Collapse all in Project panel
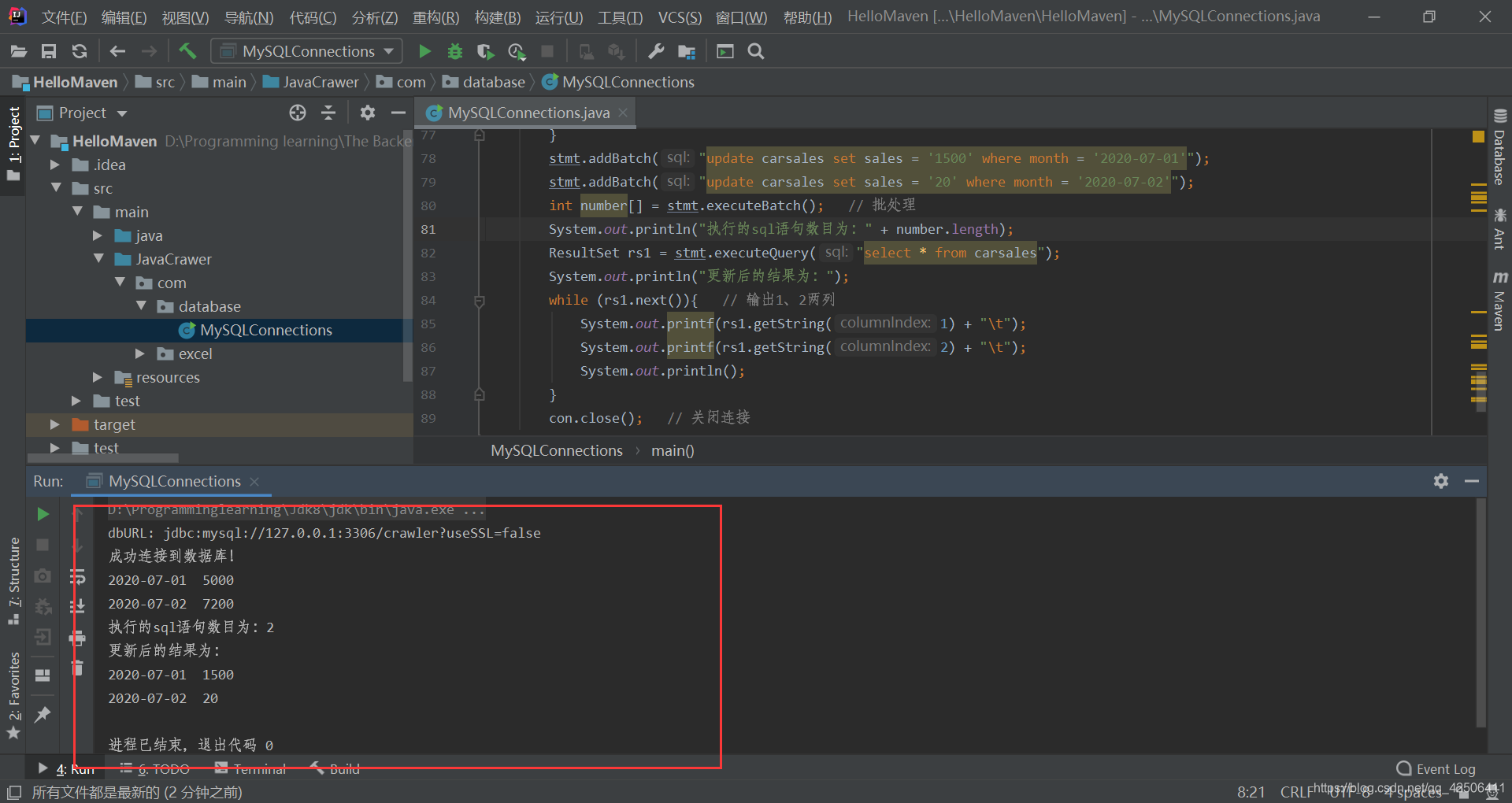 [x=328, y=113]
